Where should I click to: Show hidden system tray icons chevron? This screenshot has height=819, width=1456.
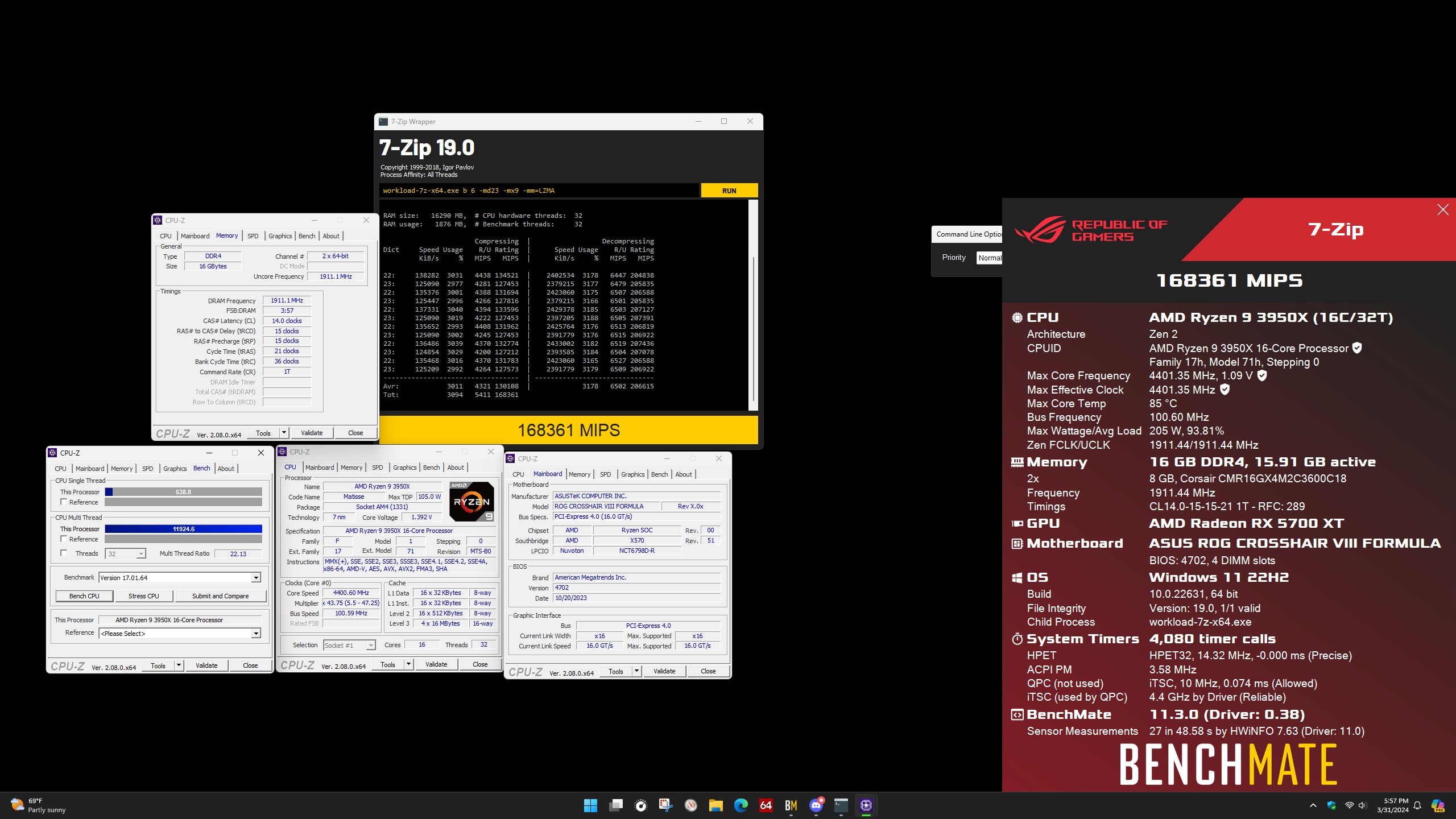pyautogui.click(x=1313, y=805)
